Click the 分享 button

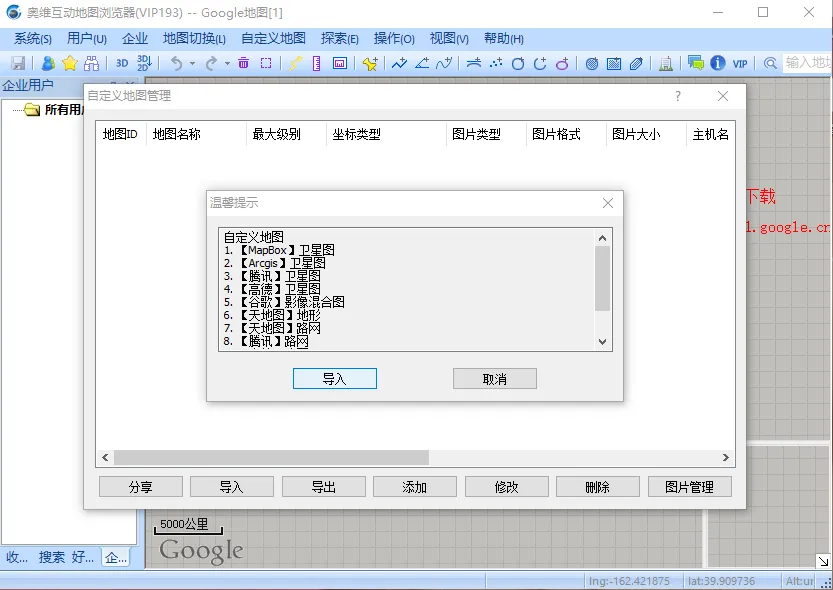[x=141, y=486]
